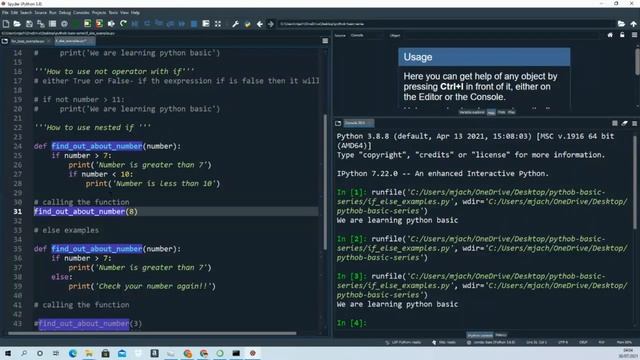640x360 pixels.
Task: Click the conda environment status bar entry
Action: click(x=491, y=342)
